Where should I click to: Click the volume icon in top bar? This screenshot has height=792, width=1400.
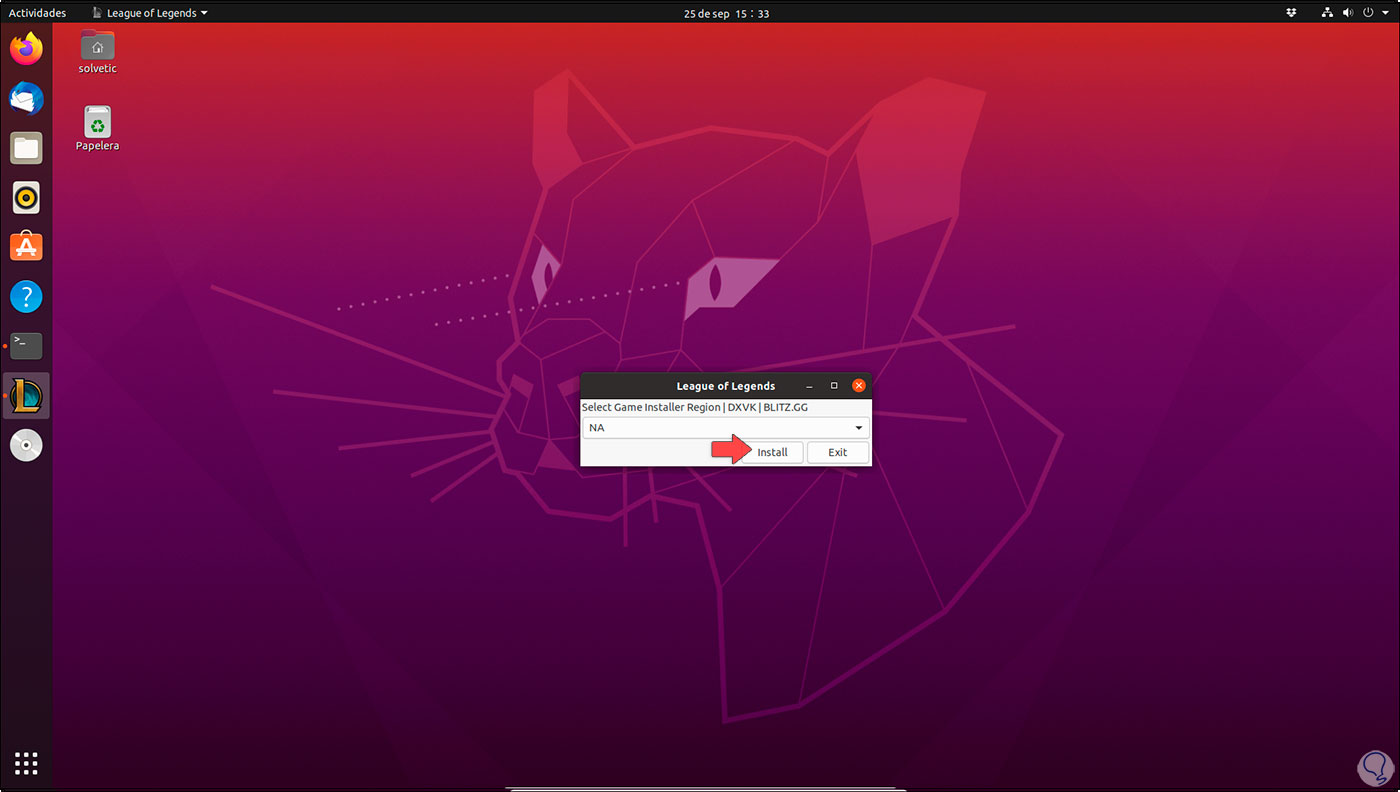click(x=1348, y=13)
